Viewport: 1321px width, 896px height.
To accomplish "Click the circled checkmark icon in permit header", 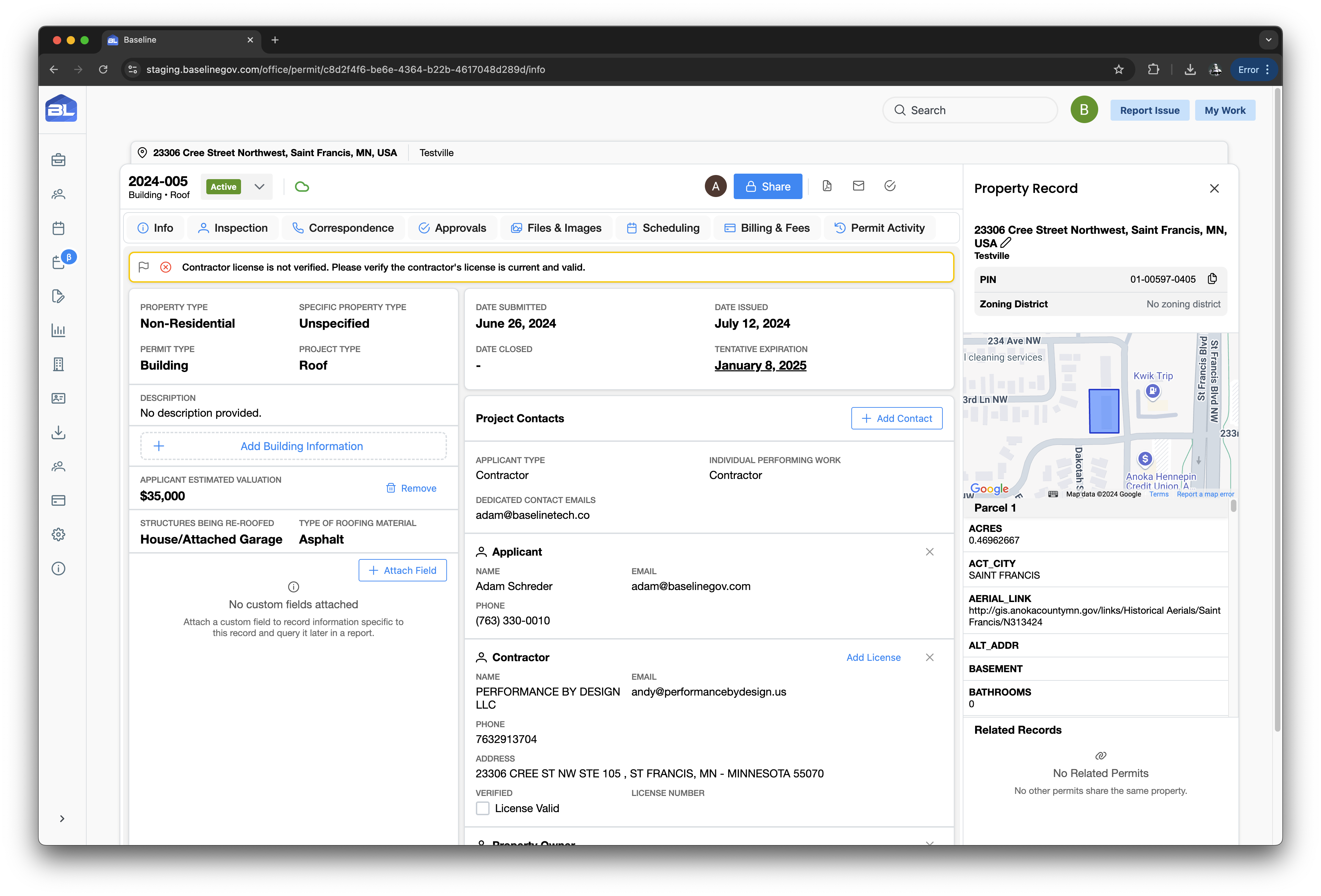I will coord(889,186).
